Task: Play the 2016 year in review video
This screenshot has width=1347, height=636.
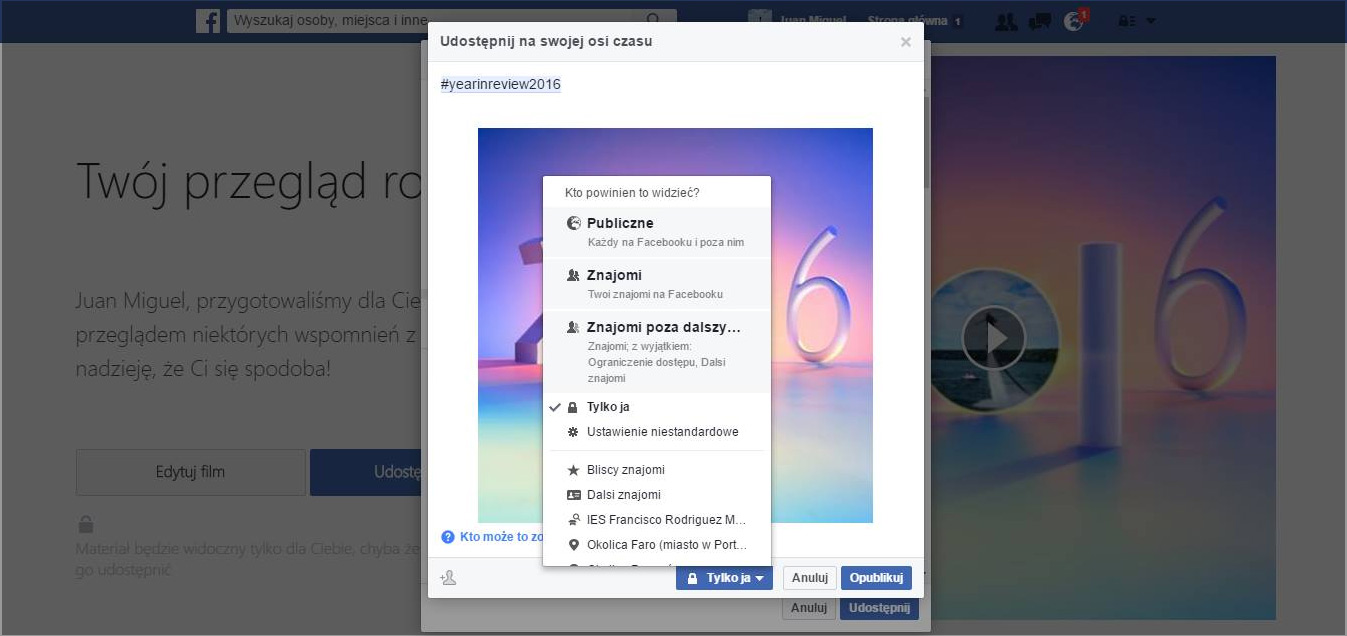Action: [993, 338]
